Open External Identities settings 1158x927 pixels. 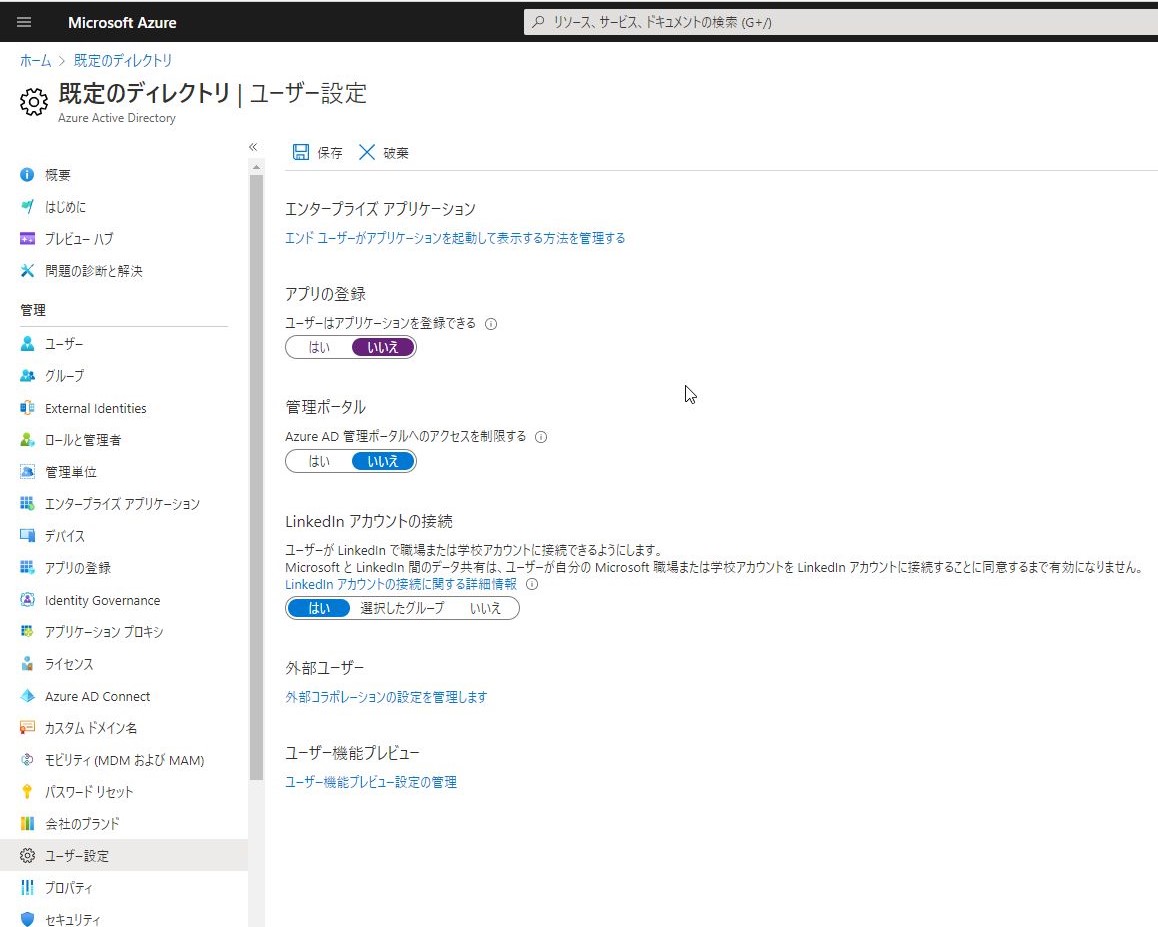(x=95, y=407)
